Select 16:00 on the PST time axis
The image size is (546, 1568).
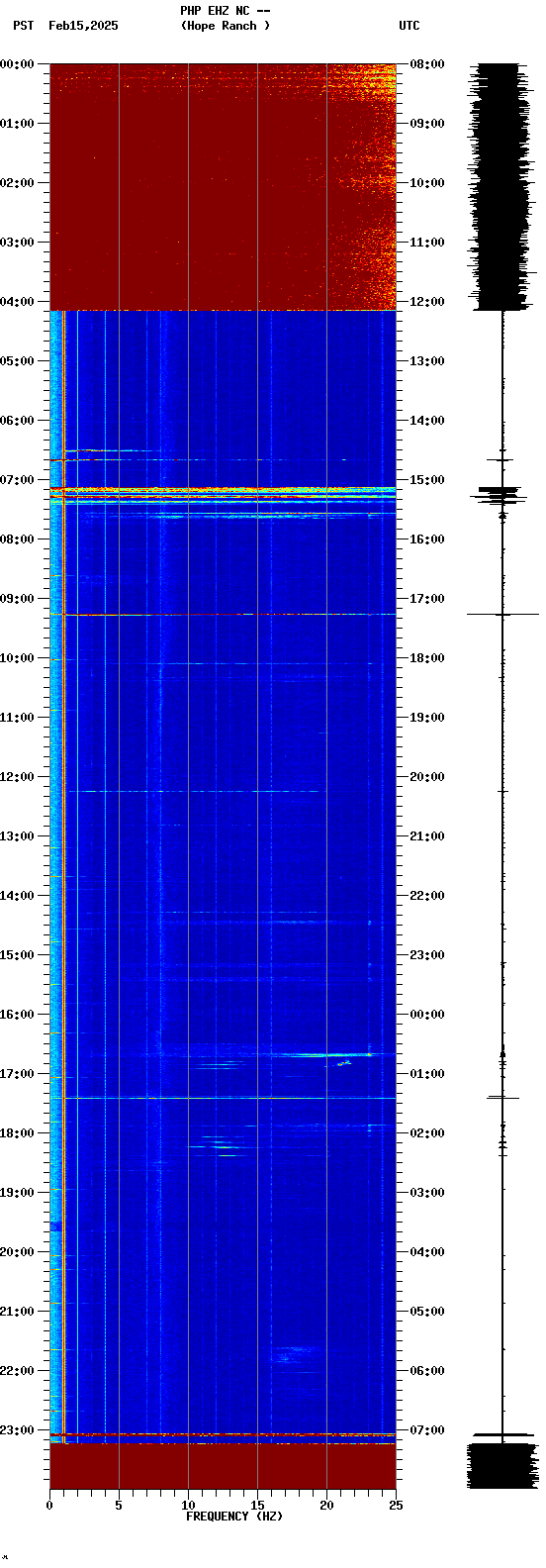[17, 1014]
